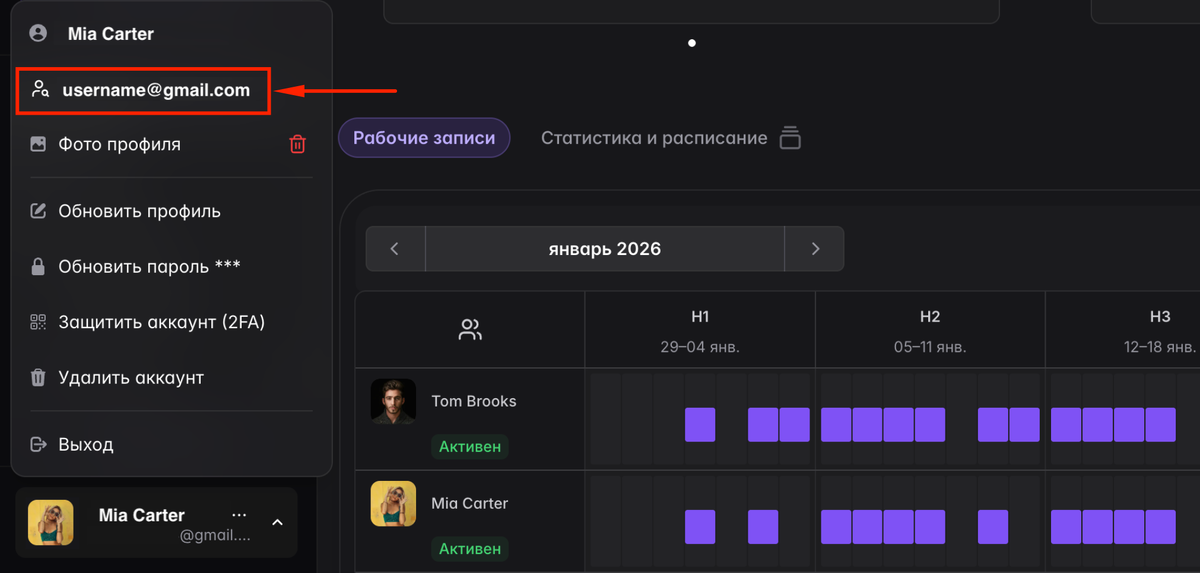1200x573 pixels.
Task: Click the username@gmail.com email entry
Action: click(x=143, y=90)
